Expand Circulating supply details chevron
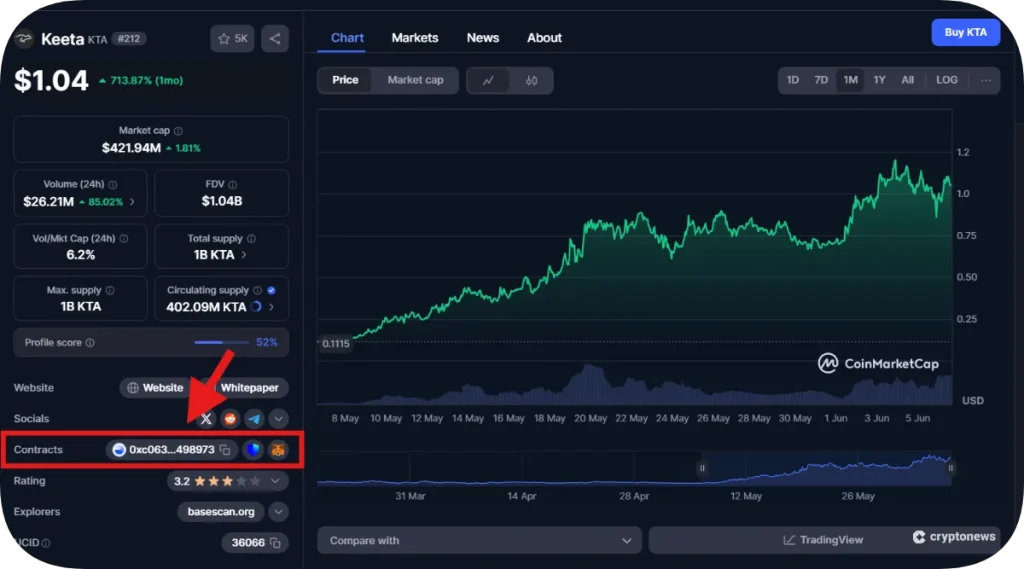This screenshot has width=1024, height=569. point(271,306)
